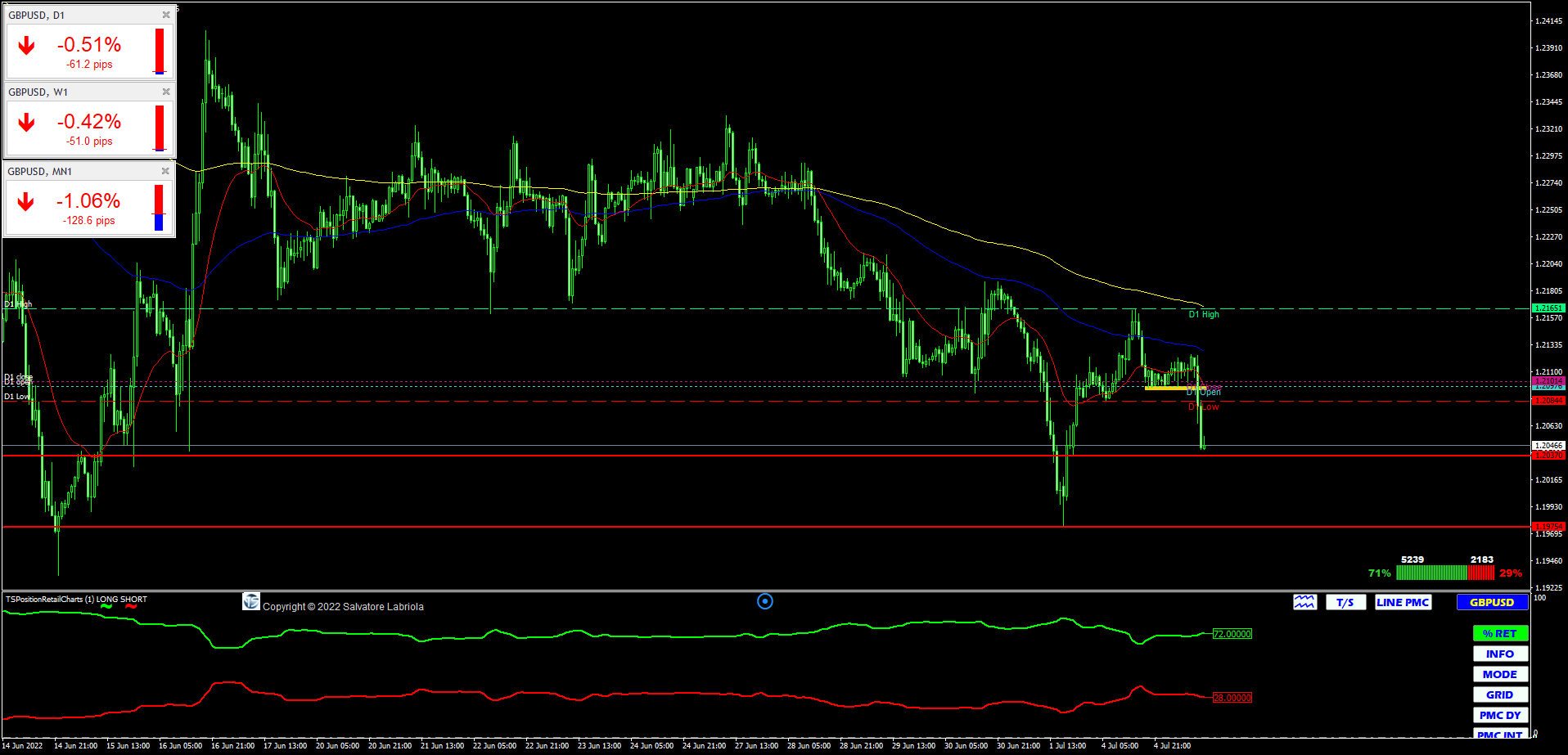Click the -0.42% value in W1 panel
The image size is (1568, 755).
(89, 122)
